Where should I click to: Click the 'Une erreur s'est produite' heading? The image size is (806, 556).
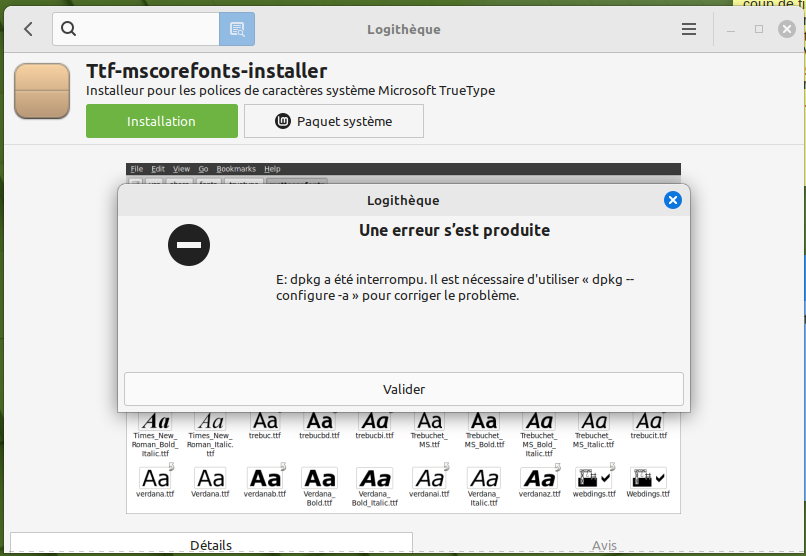454,230
